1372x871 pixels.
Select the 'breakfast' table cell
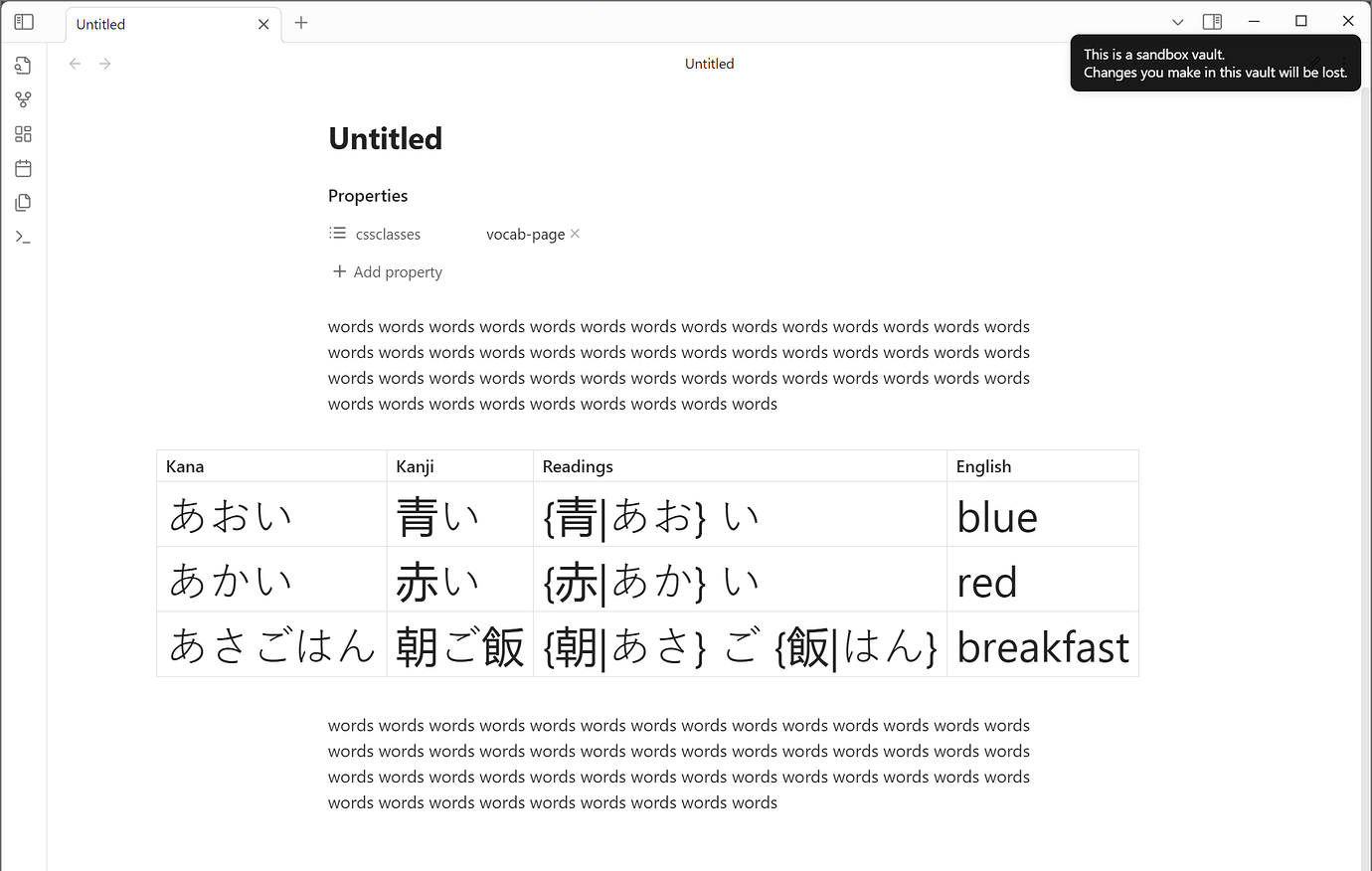pyautogui.click(x=1043, y=644)
